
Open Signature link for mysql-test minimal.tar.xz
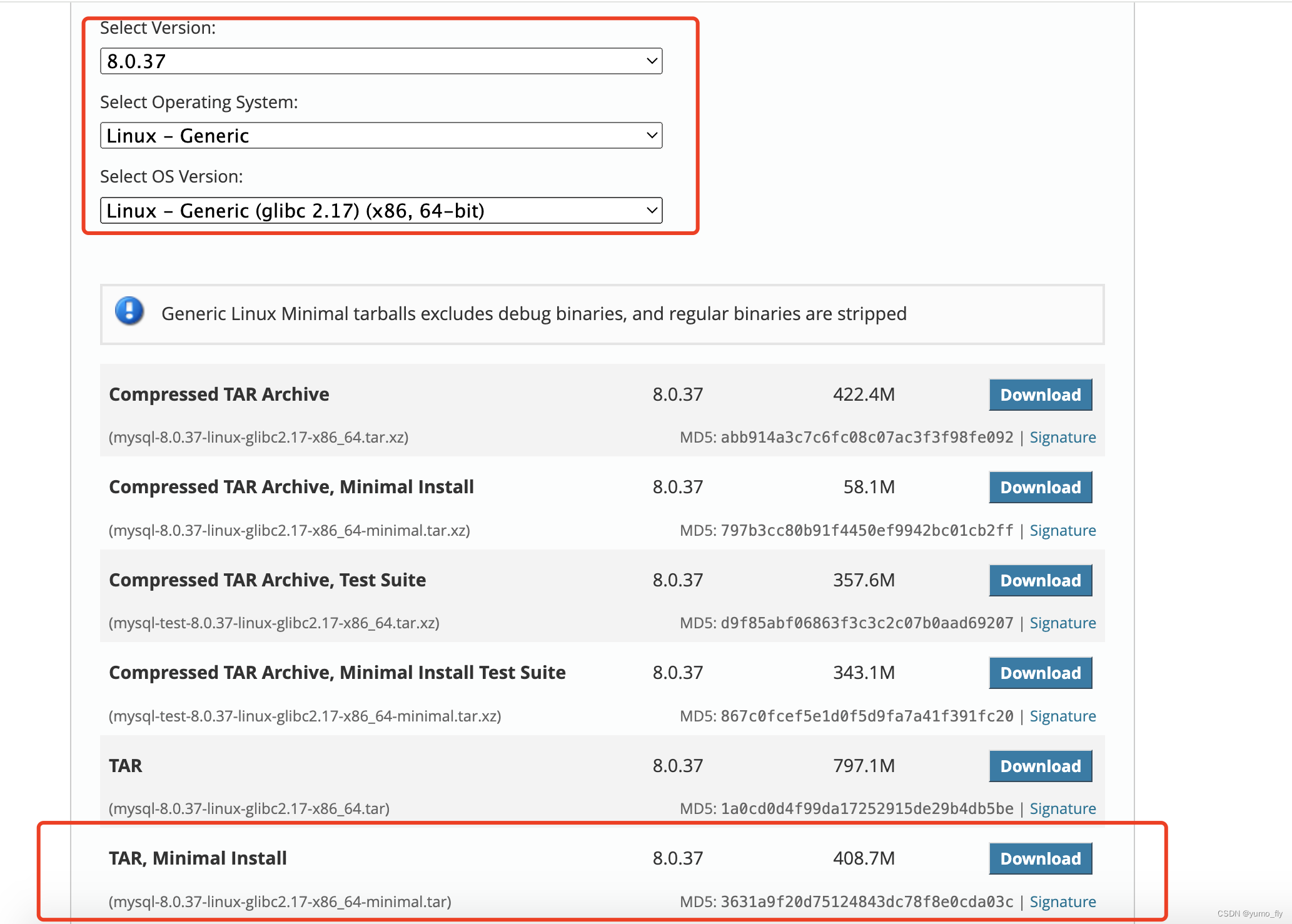(x=1062, y=716)
